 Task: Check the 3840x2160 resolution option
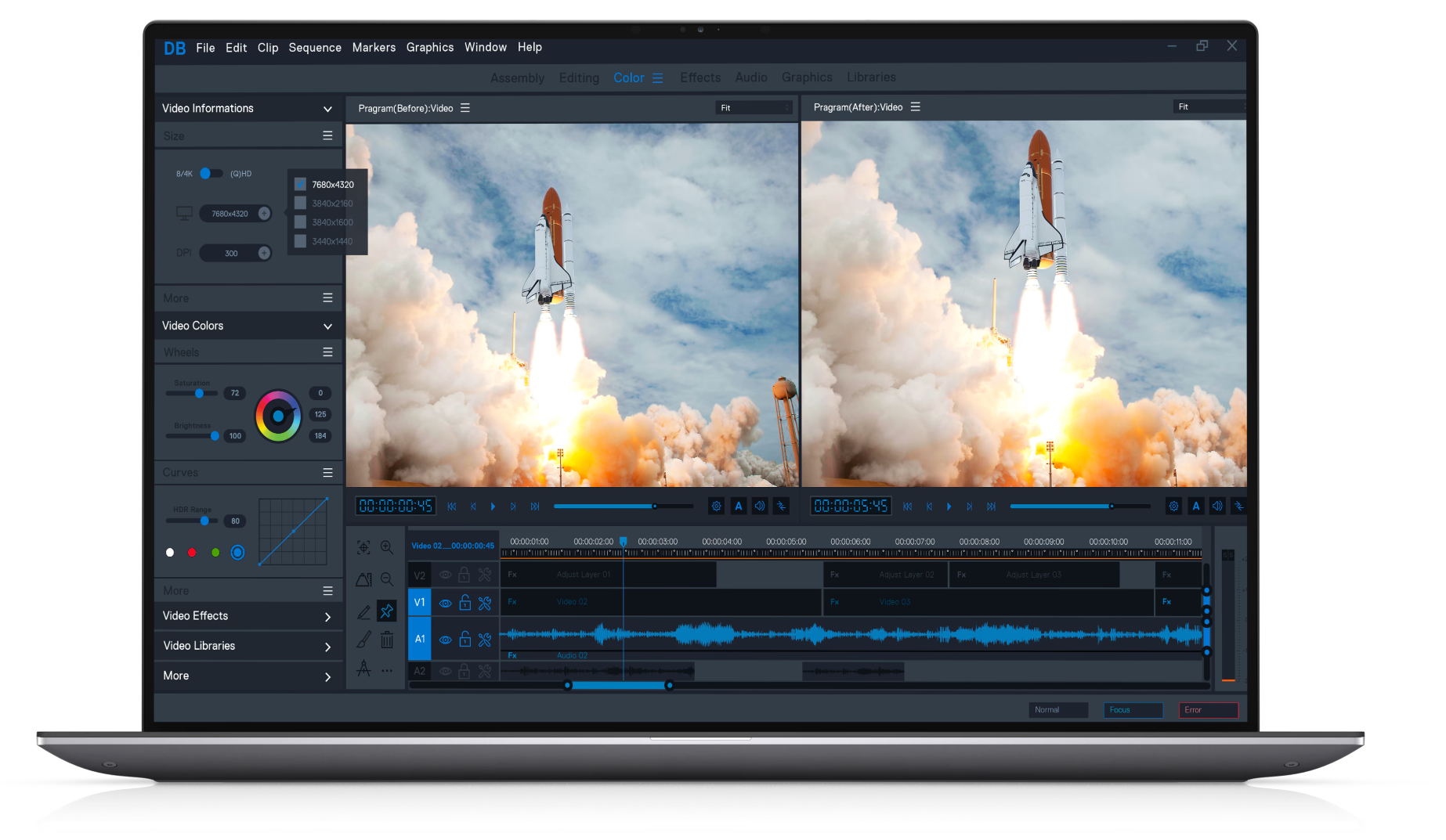pos(300,204)
